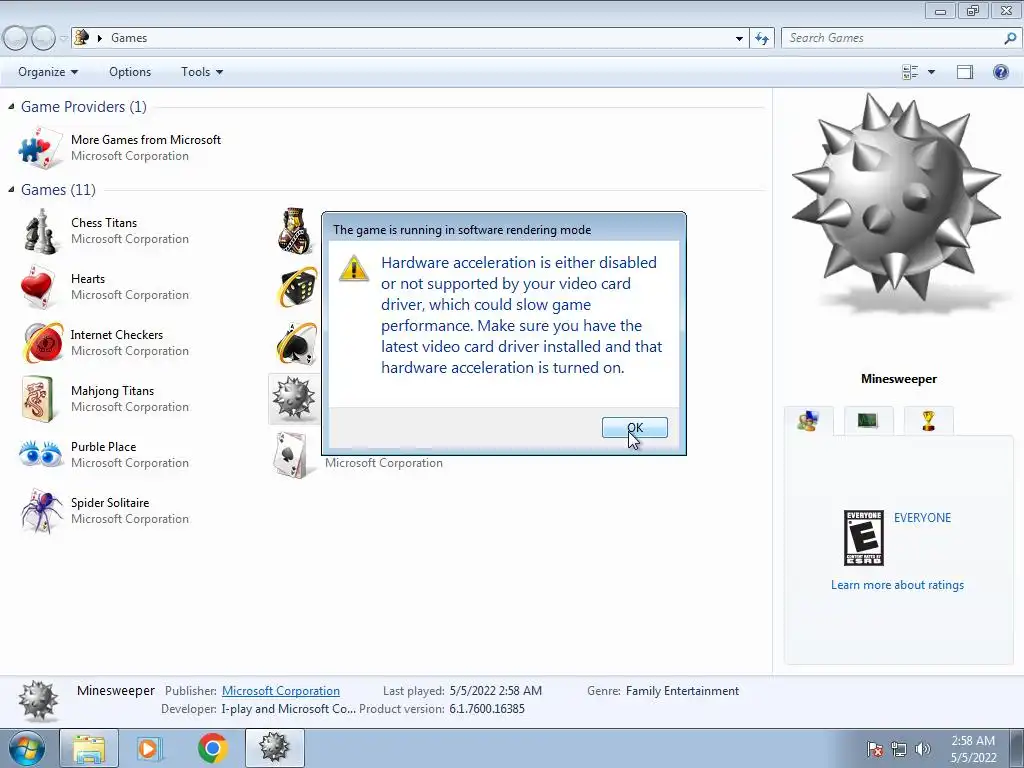Select the Mahjong Titans tile icon

tap(38, 398)
